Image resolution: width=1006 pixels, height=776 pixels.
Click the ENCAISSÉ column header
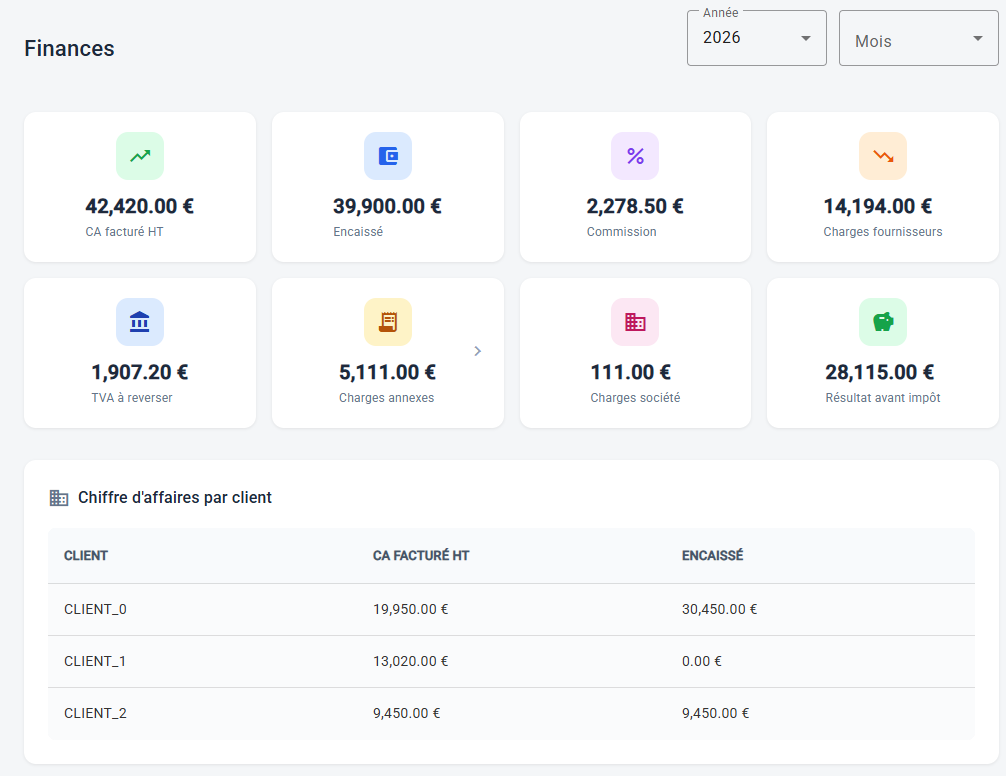[x=712, y=555]
